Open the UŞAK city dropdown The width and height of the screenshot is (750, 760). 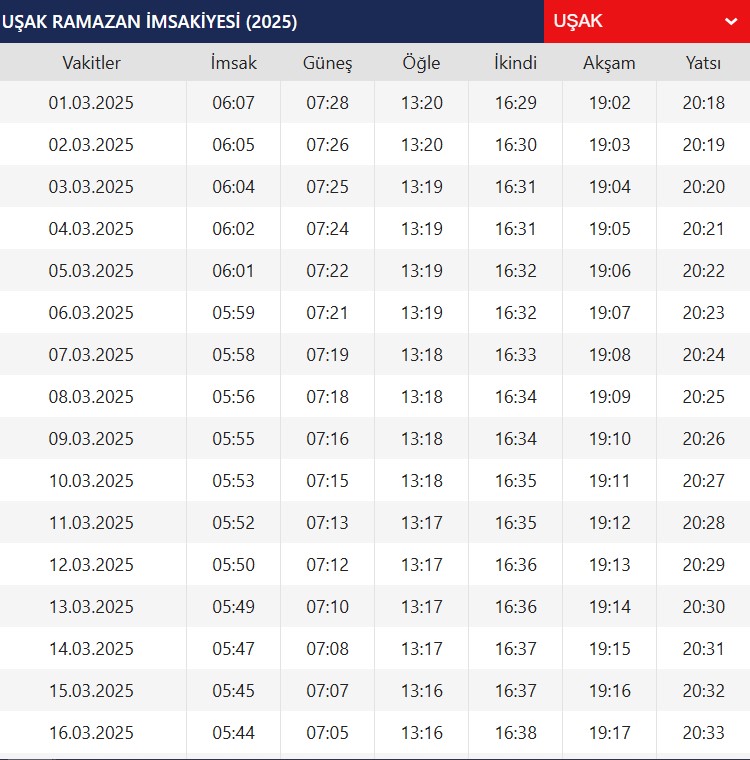tap(645, 21)
